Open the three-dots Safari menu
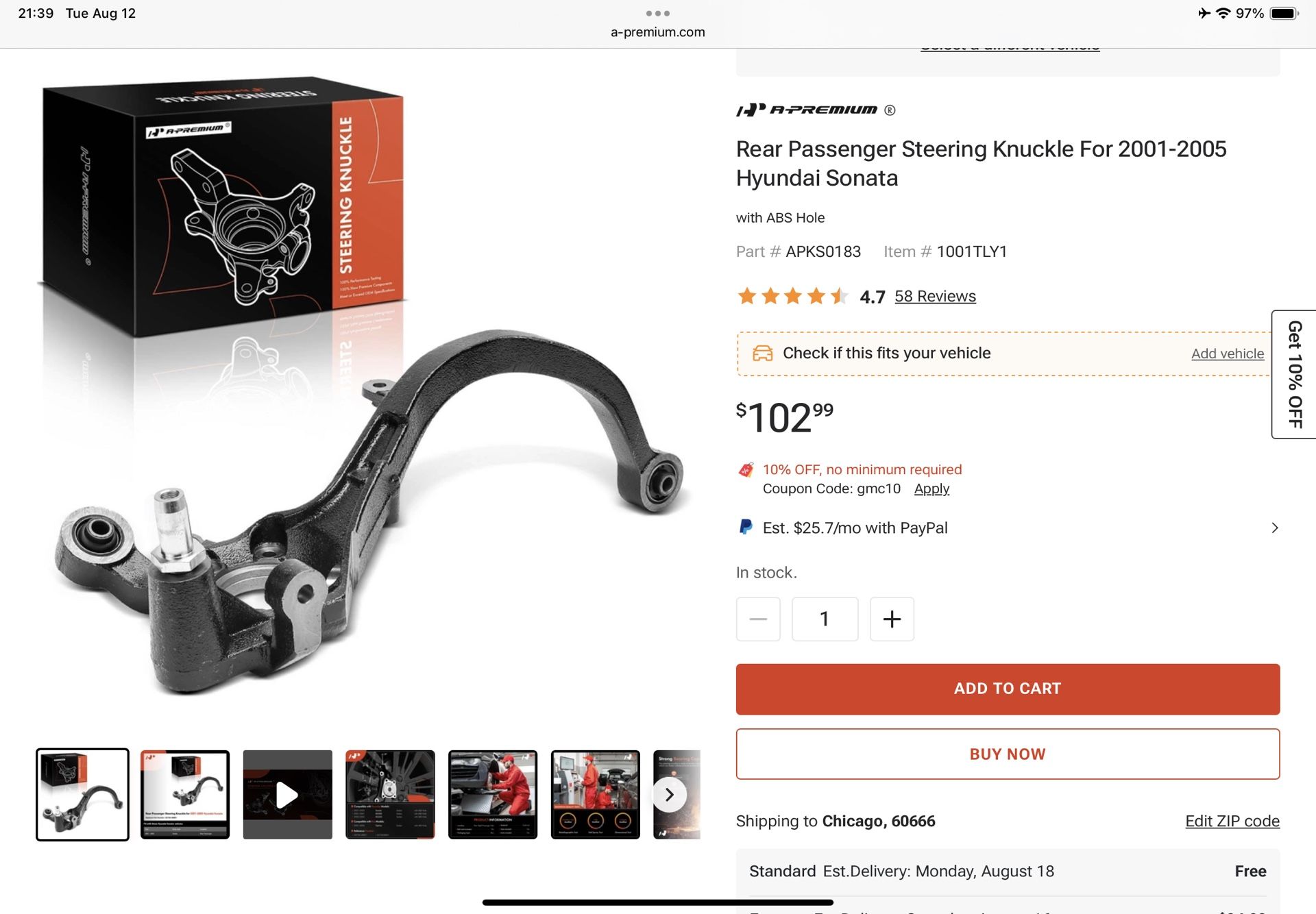 (x=657, y=14)
